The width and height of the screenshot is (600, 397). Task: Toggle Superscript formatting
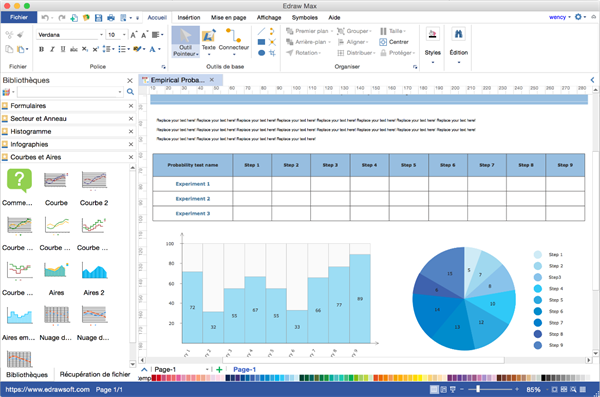click(x=96, y=49)
